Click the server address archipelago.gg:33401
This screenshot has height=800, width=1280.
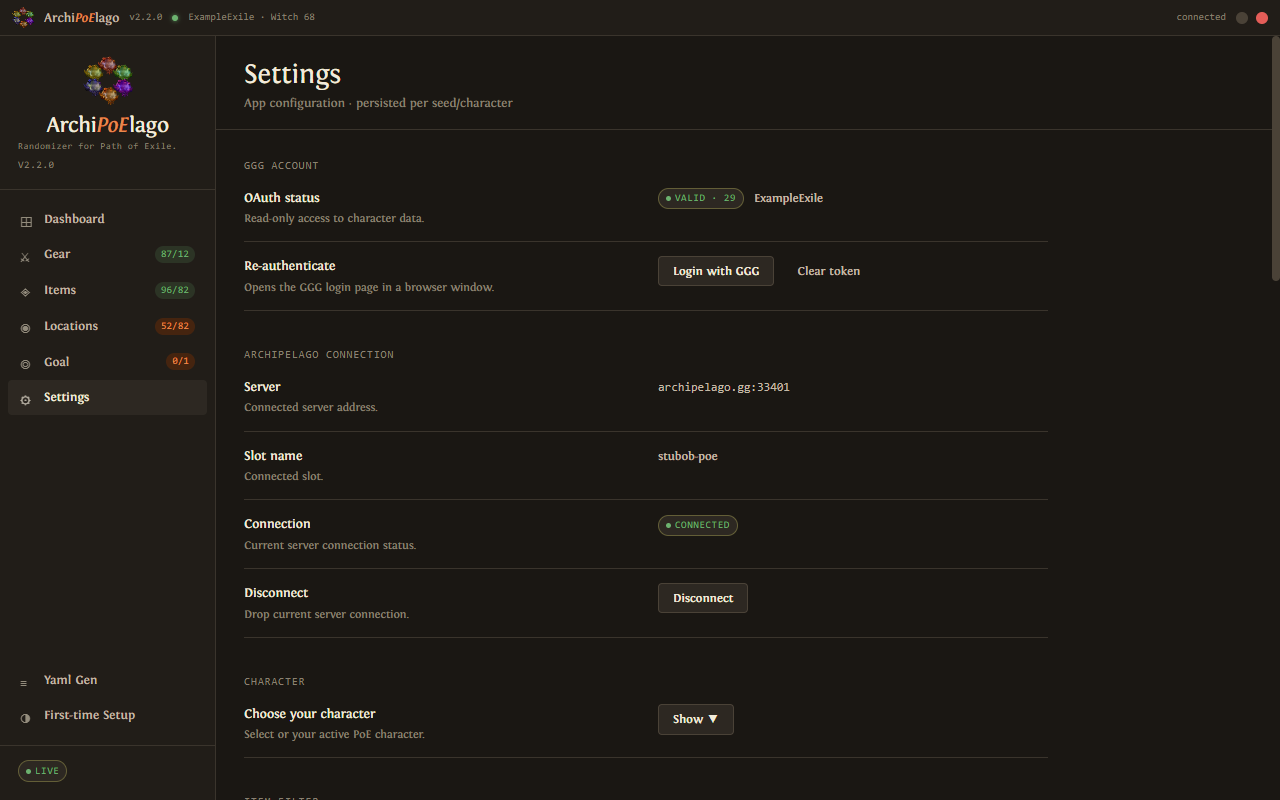tap(724, 387)
